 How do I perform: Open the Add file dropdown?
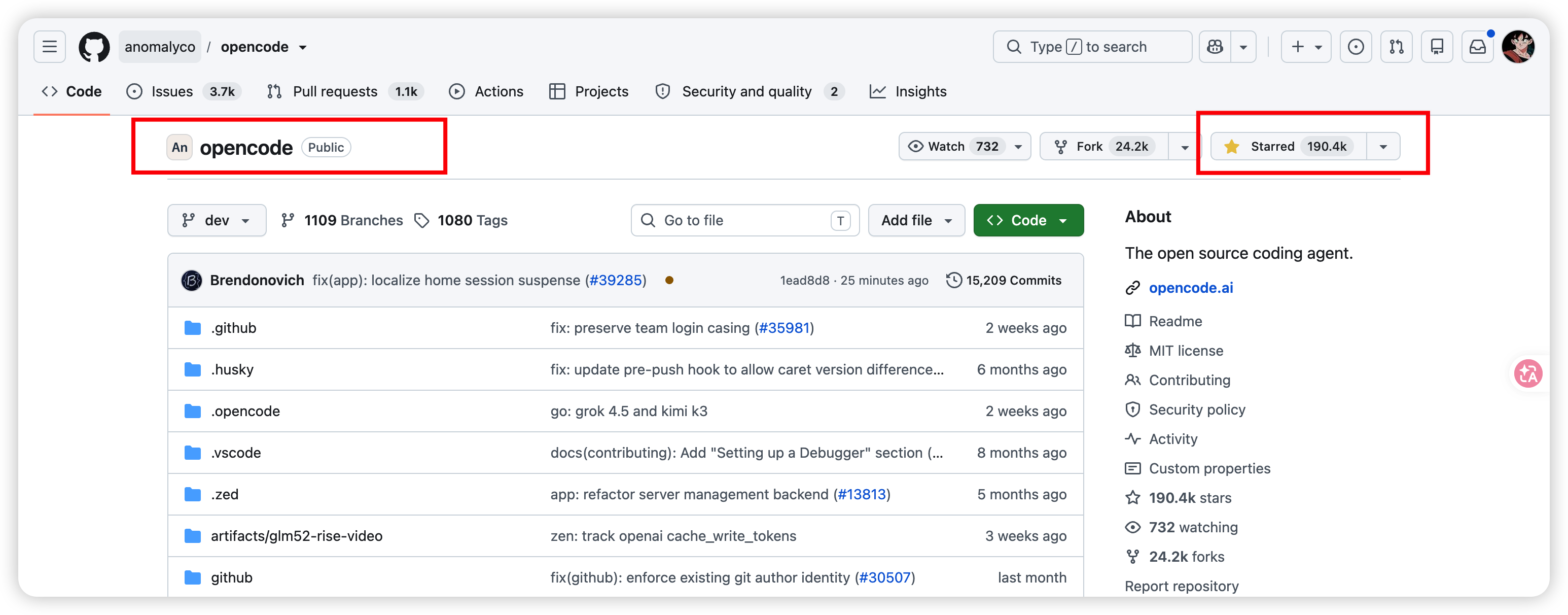click(916, 220)
